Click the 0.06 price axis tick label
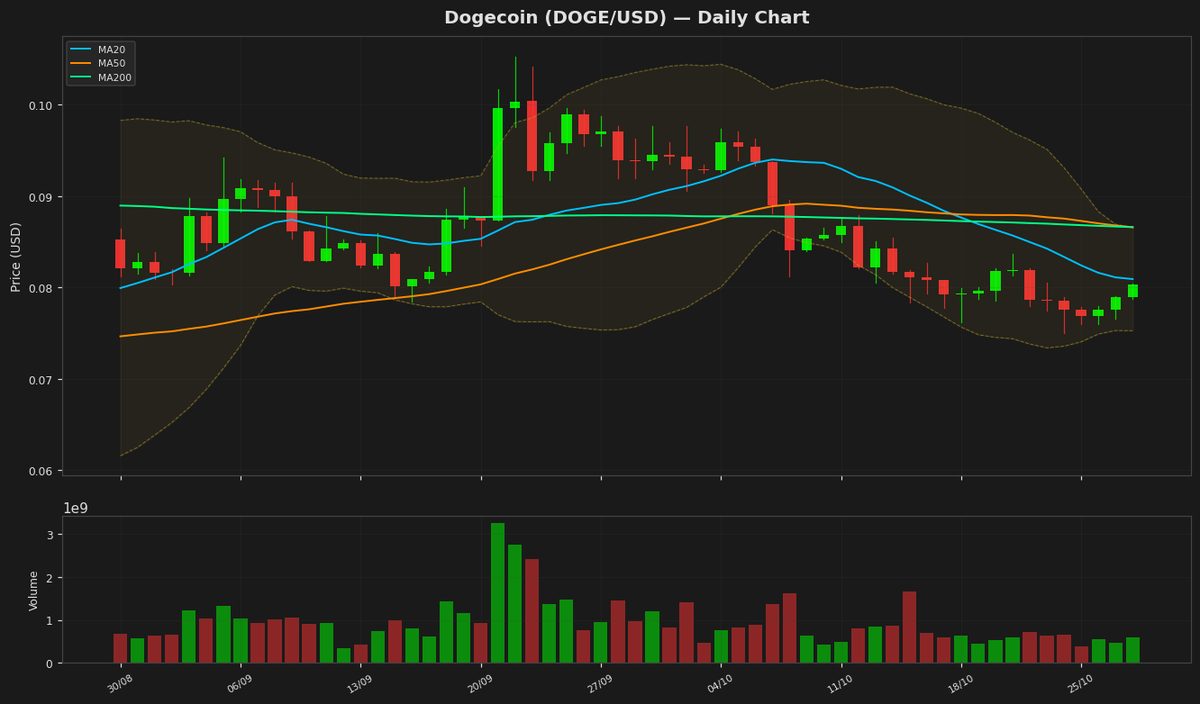 (39, 471)
